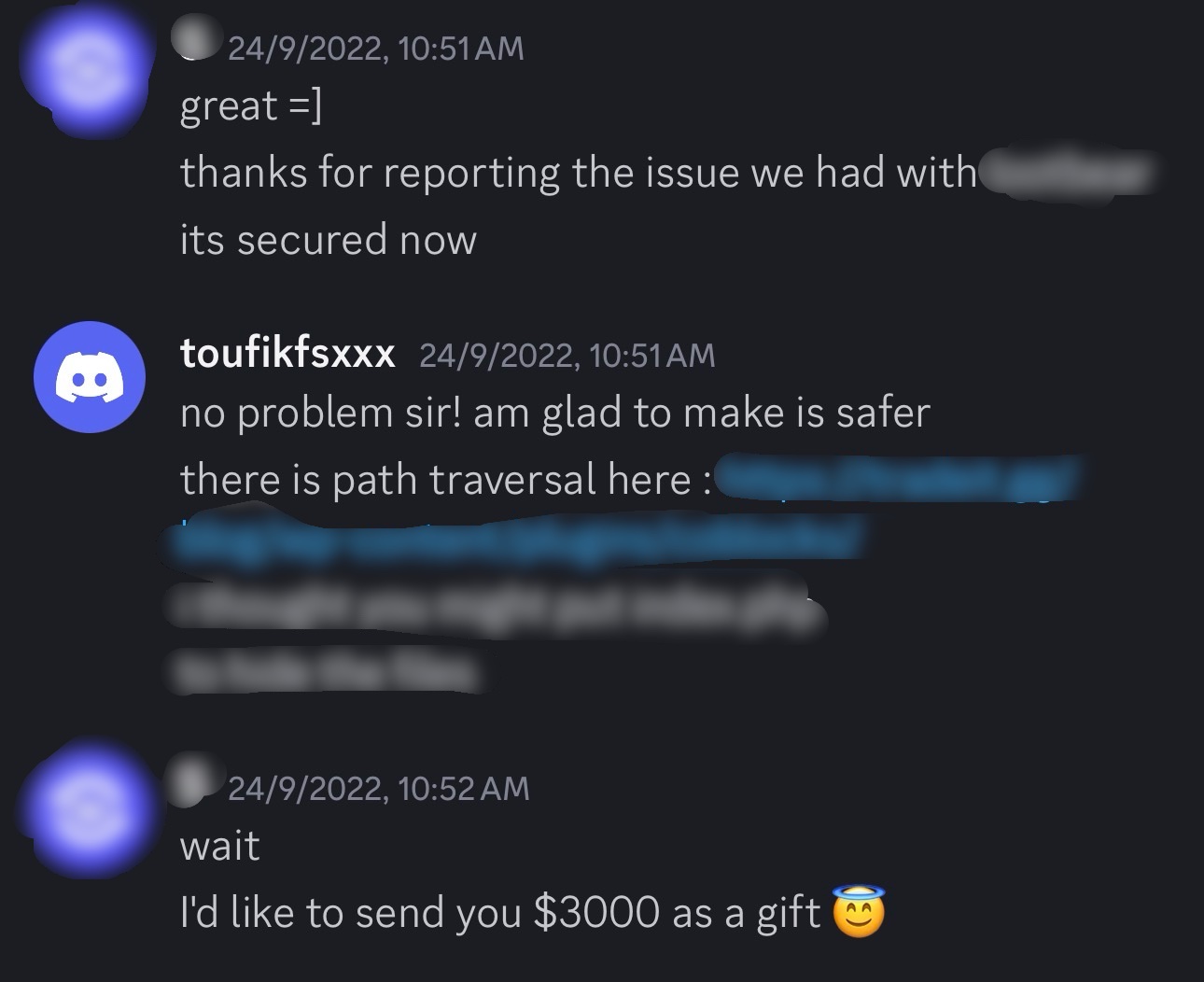Select the message 'its secured now'

pyautogui.click(x=328, y=240)
